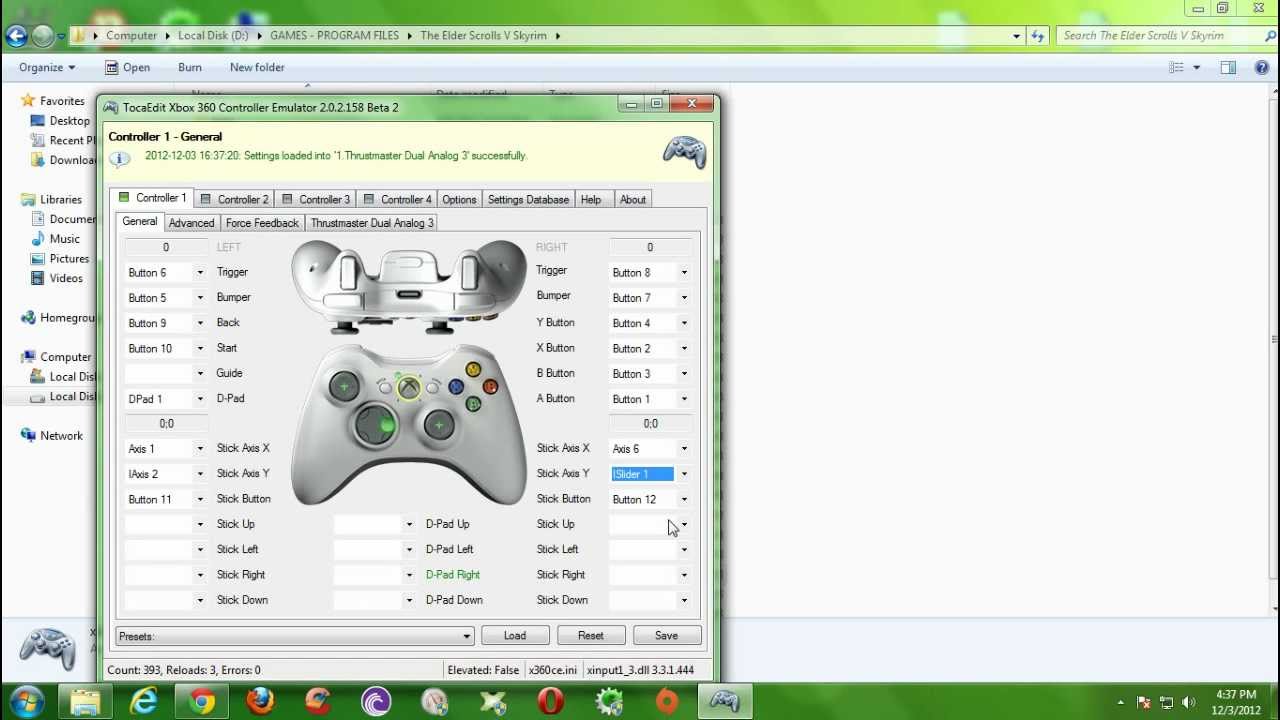
Task: Click the speaker volume tray icon
Action: 1188,702
